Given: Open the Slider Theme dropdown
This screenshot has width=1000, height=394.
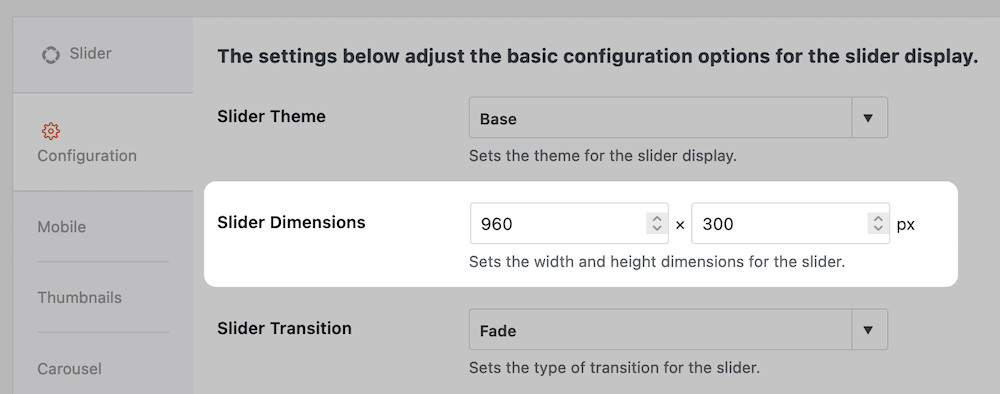Looking at the screenshot, I should (x=678, y=118).
